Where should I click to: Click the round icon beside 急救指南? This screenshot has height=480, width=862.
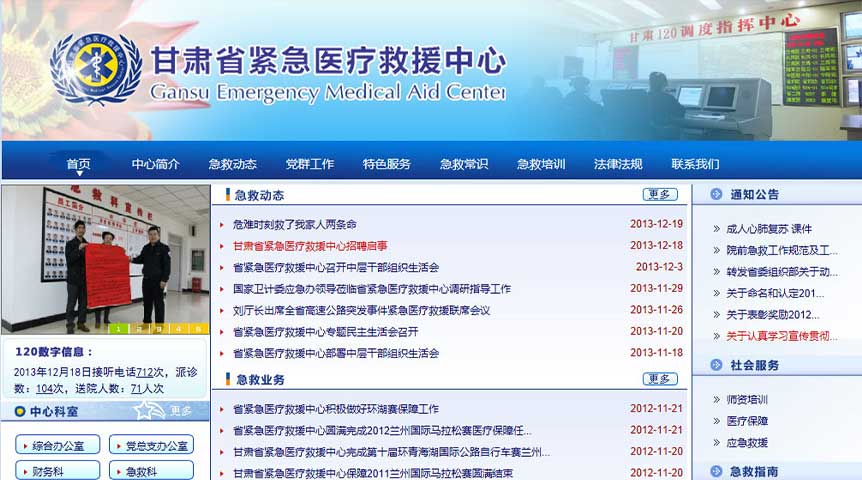(716, 471)
